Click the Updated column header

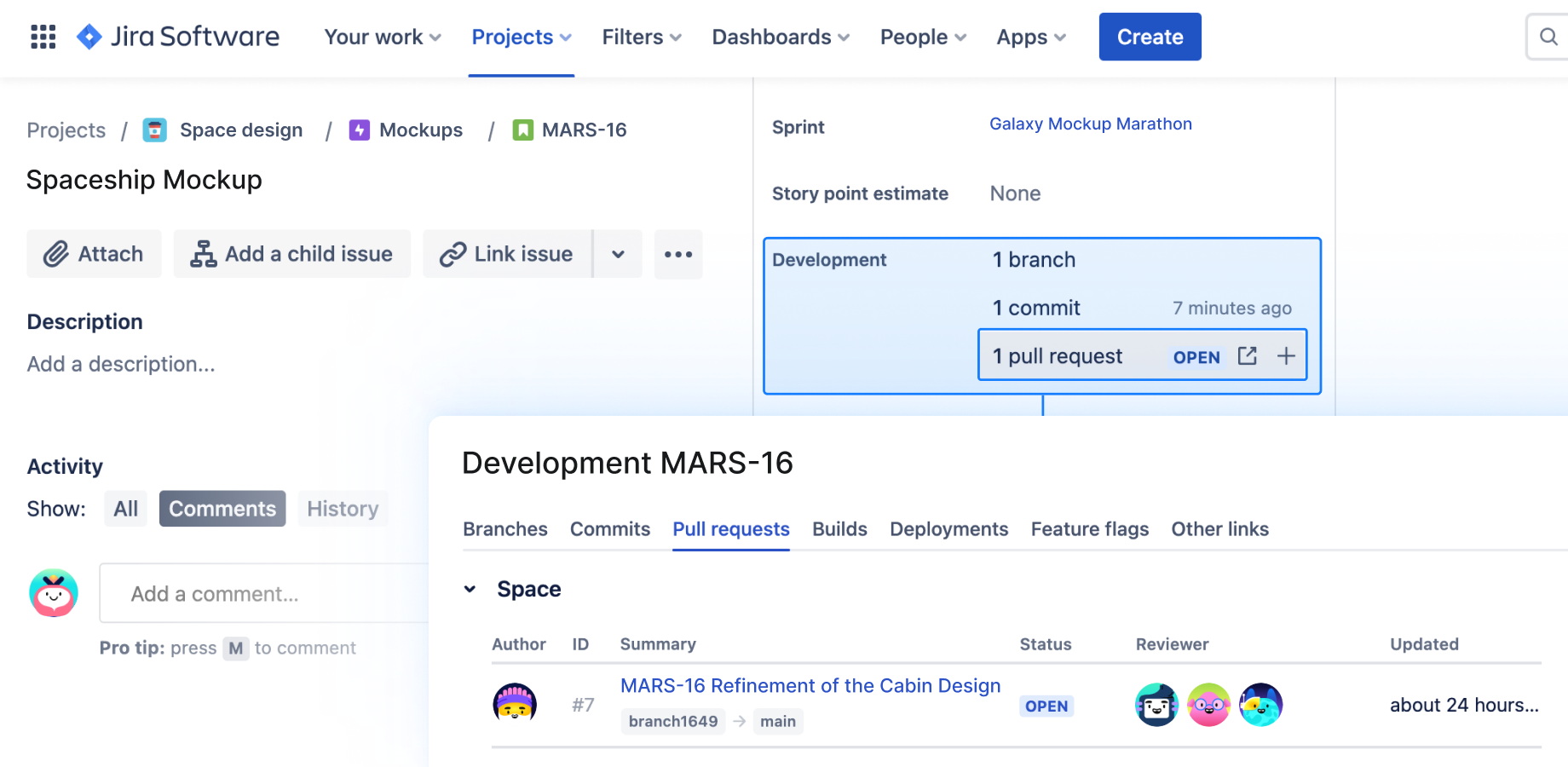[x=1424, y=644]
